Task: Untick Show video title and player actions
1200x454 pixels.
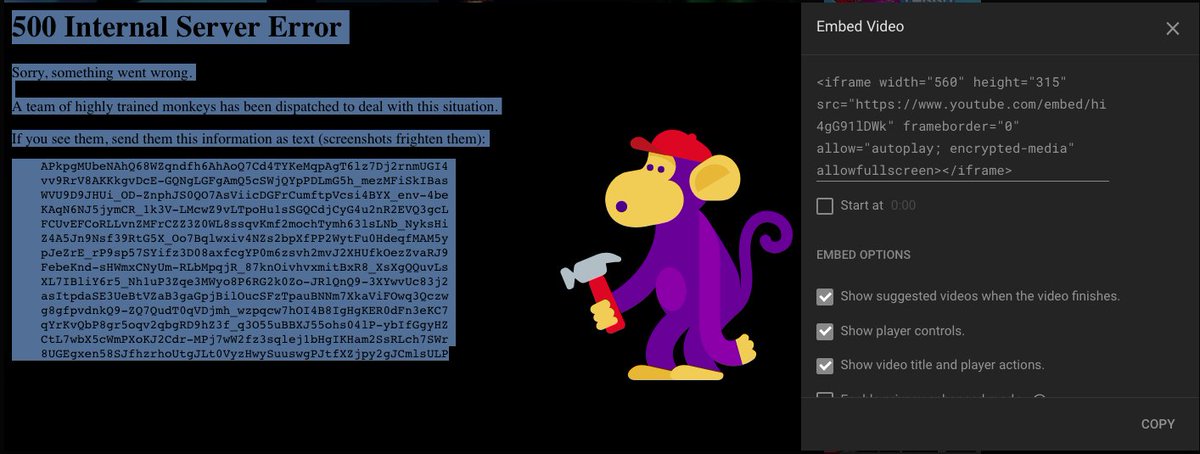Action: (x=825, y=365)
